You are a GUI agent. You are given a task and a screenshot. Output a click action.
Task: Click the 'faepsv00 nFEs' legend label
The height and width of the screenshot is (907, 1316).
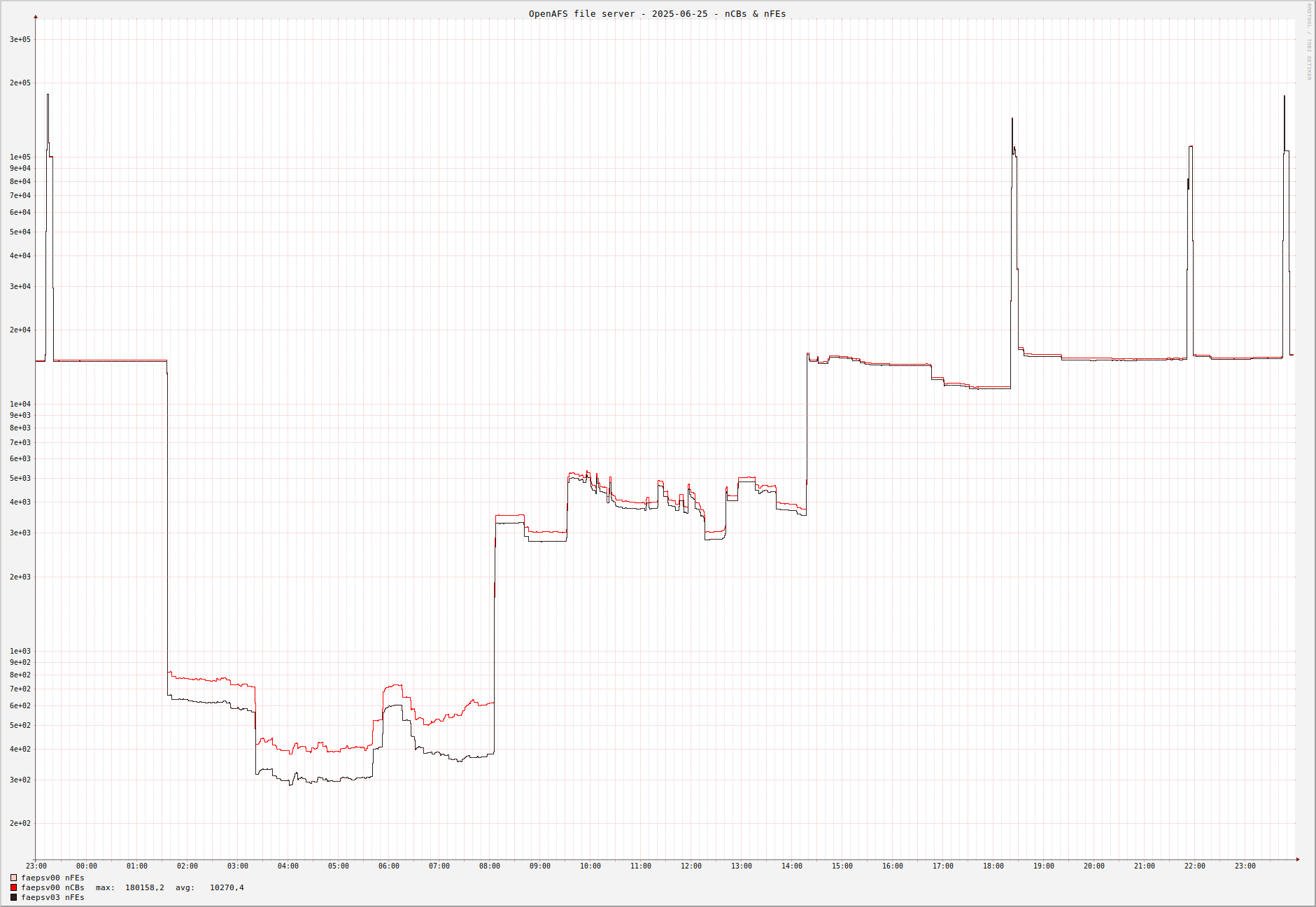pyautogui.click(x=52, y=878)
